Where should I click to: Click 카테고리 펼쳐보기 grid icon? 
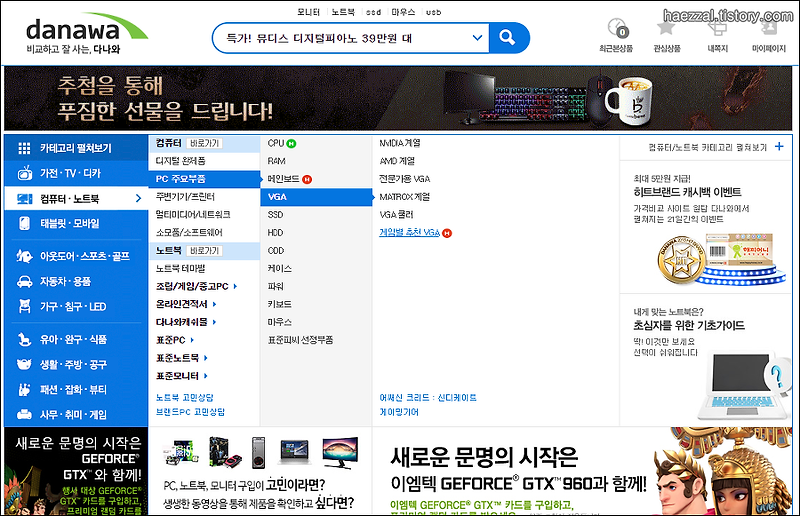pos(24,148)
